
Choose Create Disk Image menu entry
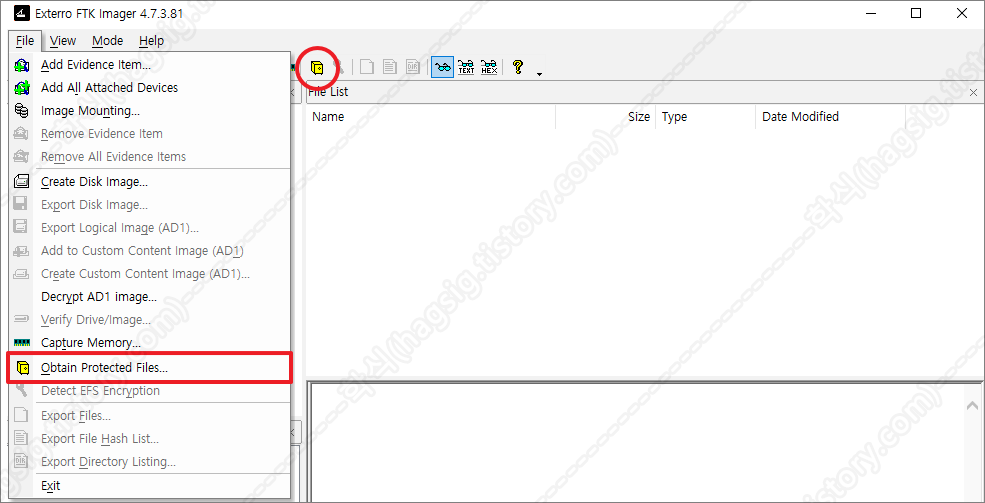pos(150,182)
